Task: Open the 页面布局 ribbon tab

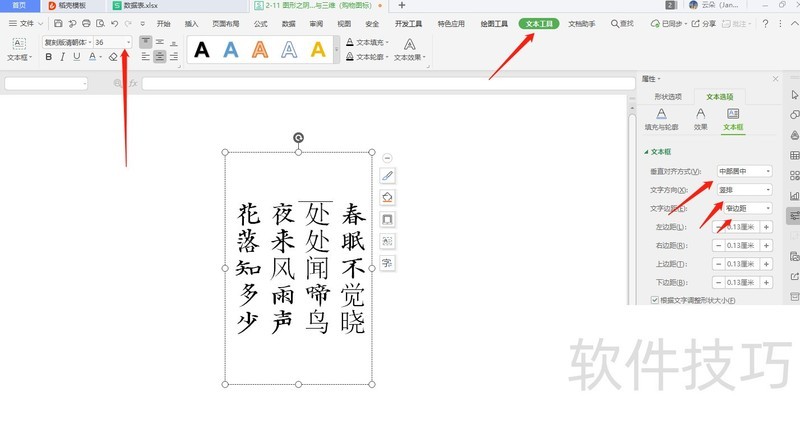Action: 226,23
